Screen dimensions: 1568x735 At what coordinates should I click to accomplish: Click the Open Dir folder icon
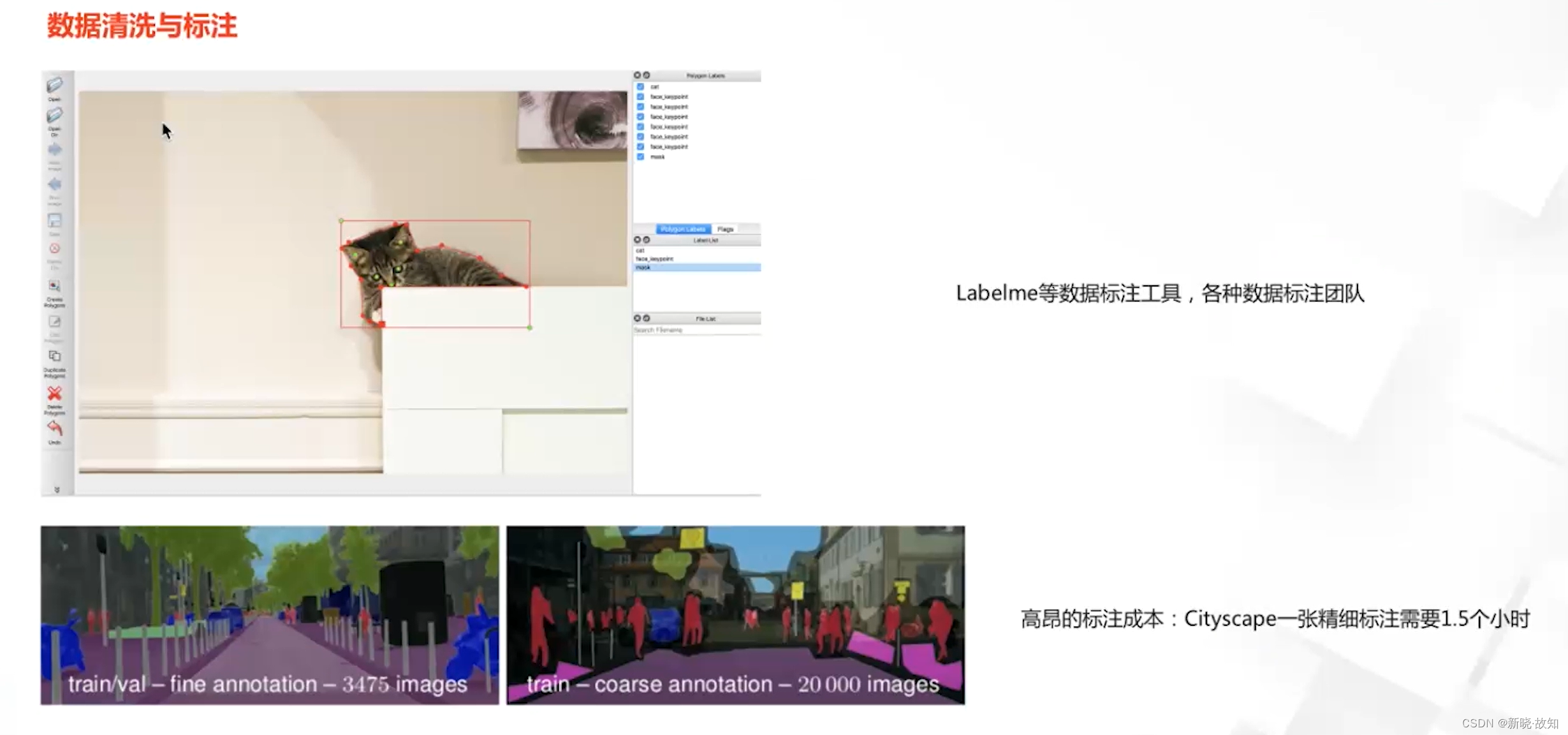pyautogui.click(x=55, y=116)
